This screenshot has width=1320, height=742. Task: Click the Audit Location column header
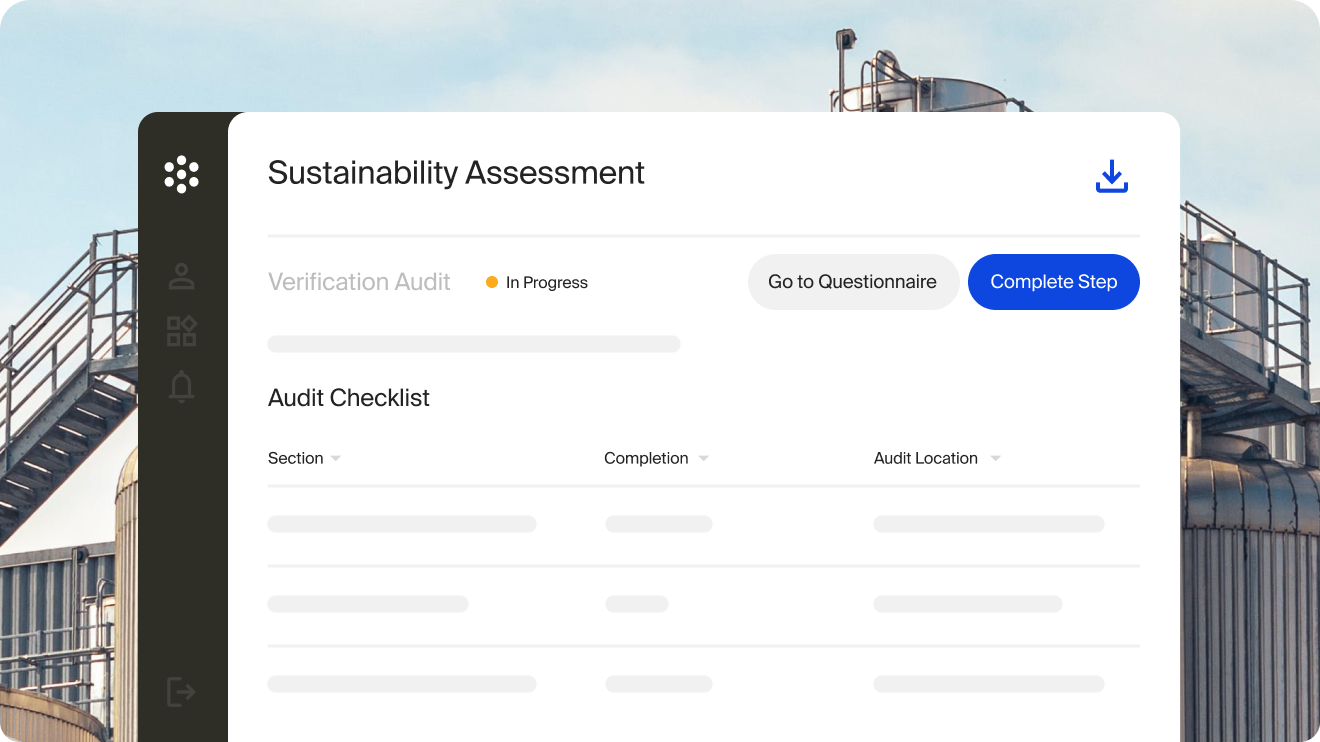click(925, 458)
